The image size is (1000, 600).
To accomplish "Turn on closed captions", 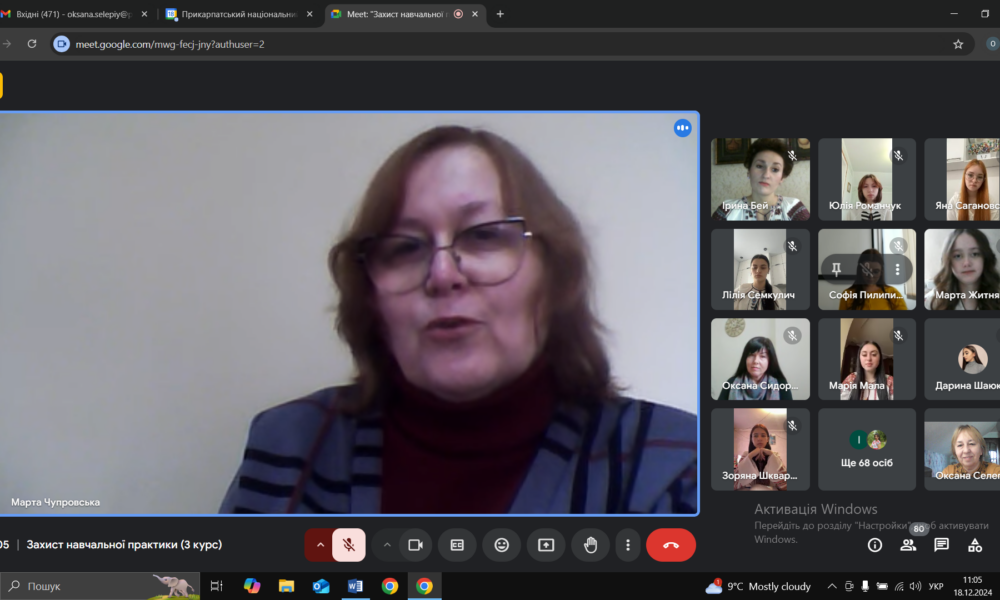I will (457, 545).
